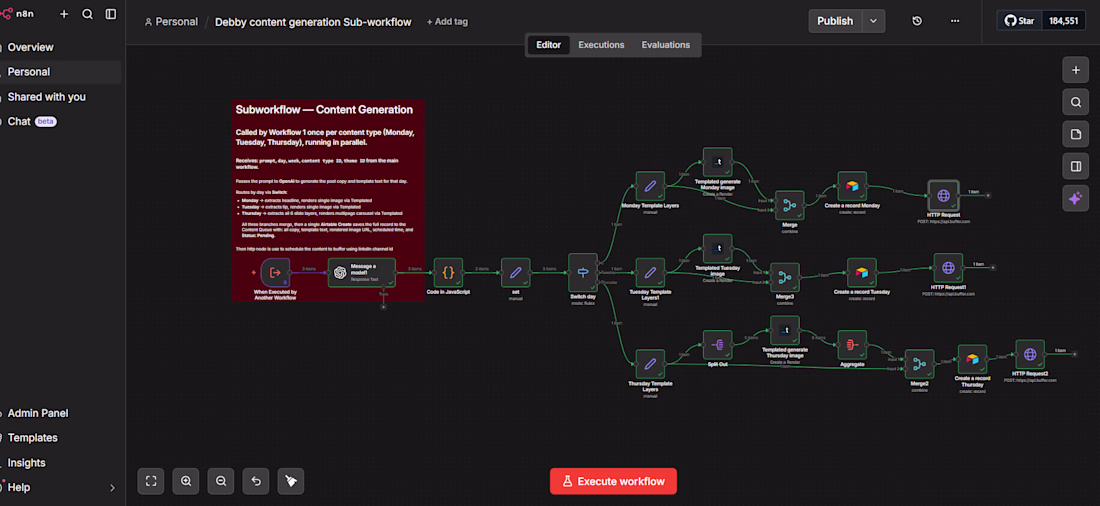Click the plus create-new icon in sidebar header
Image resolution: width=1100 pixels, height=506 pixels.
[64, 14]
